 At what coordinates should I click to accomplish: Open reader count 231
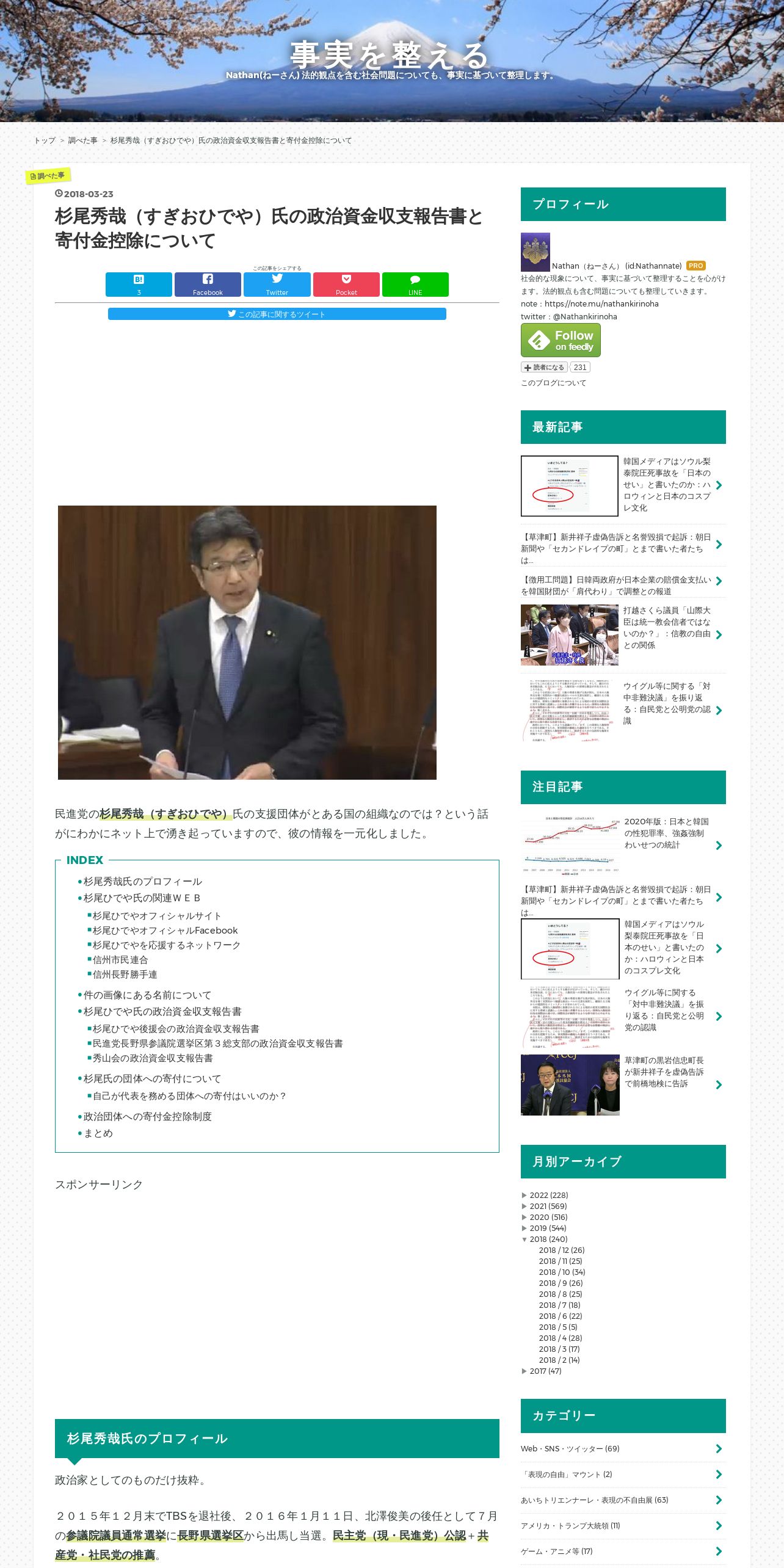580,368
